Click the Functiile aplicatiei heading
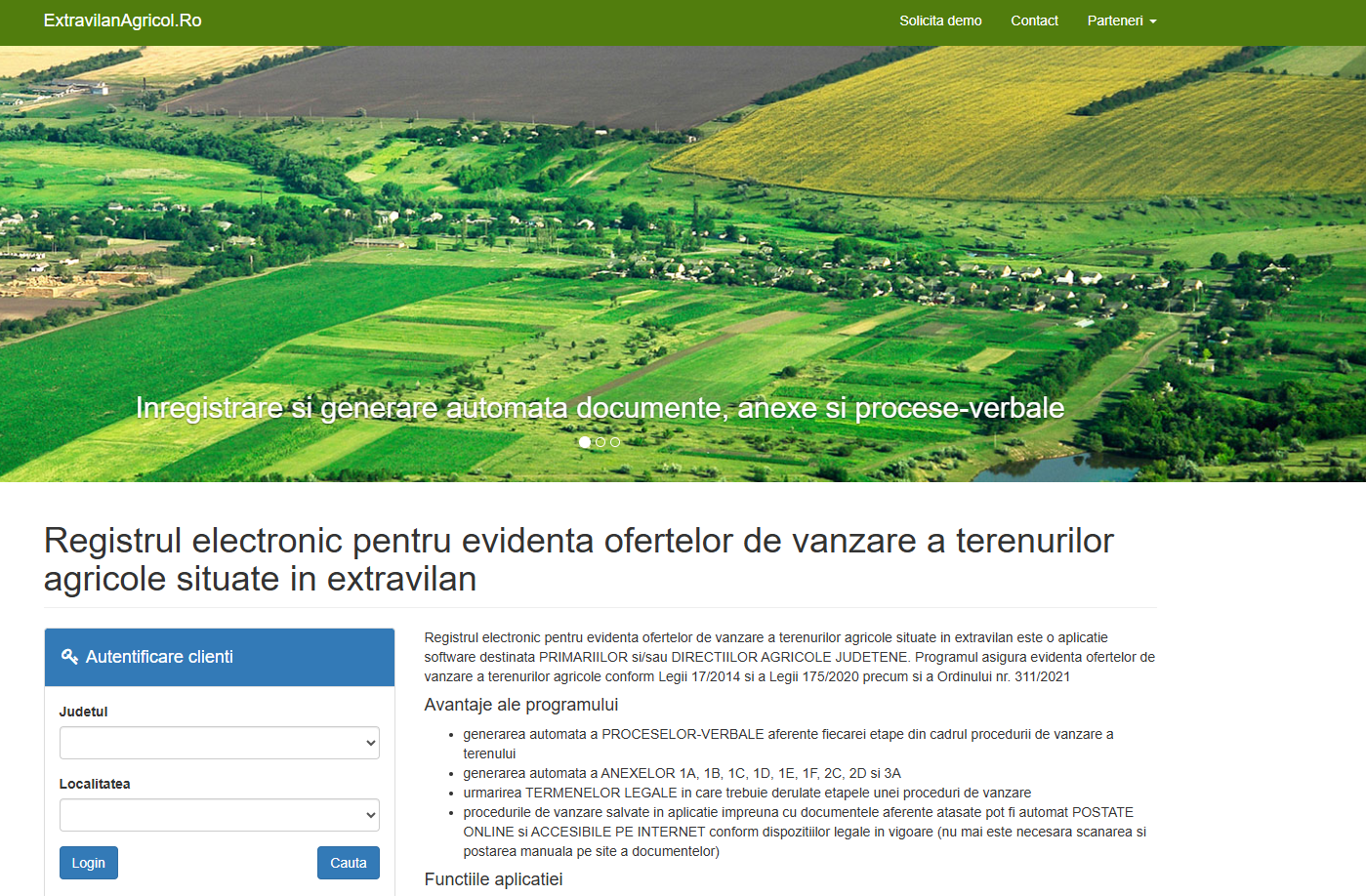1366x896 pixels. 493,879
